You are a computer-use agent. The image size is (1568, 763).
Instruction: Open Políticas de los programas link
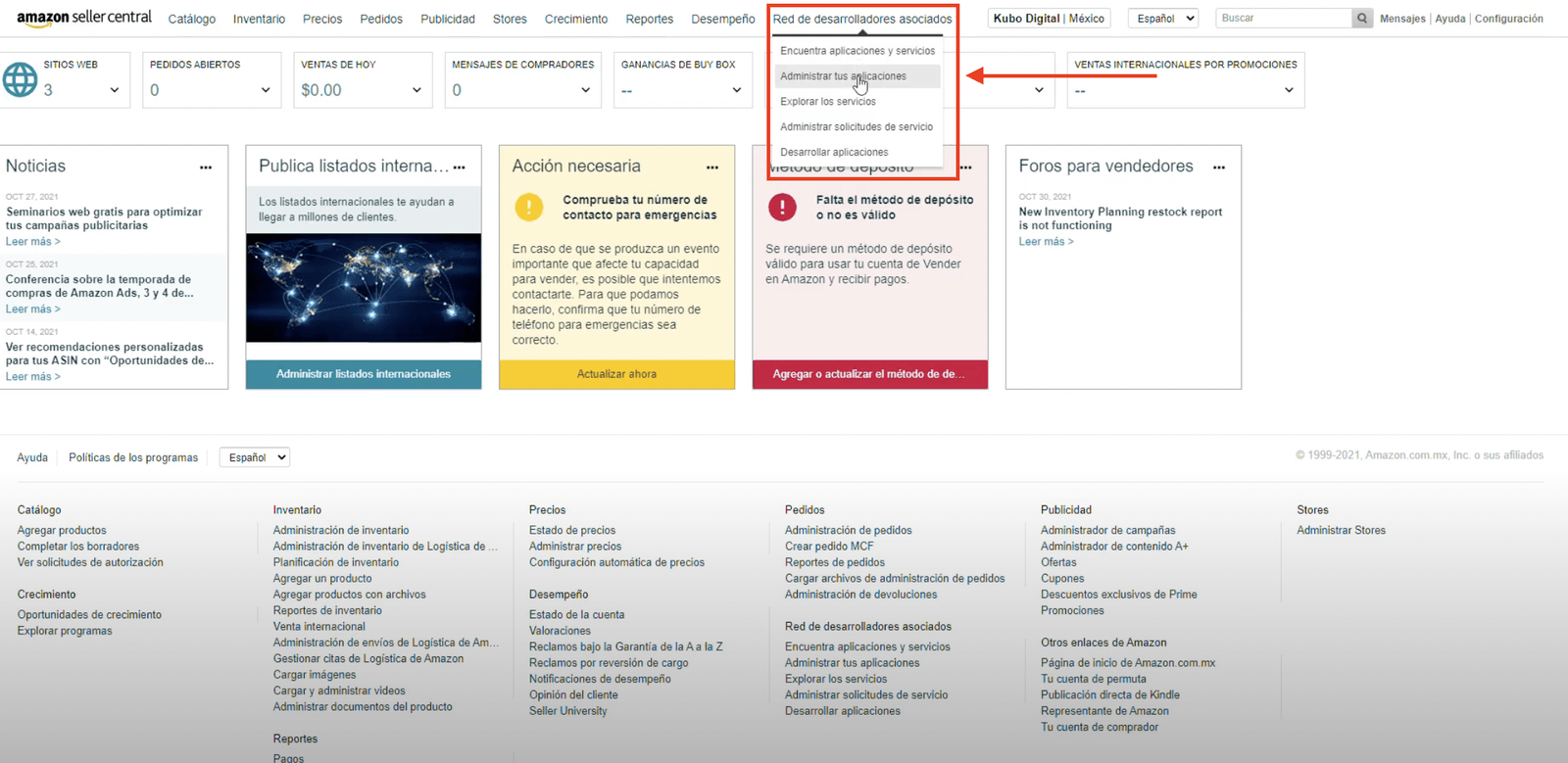pyautogui.click(x=133, y=457)
